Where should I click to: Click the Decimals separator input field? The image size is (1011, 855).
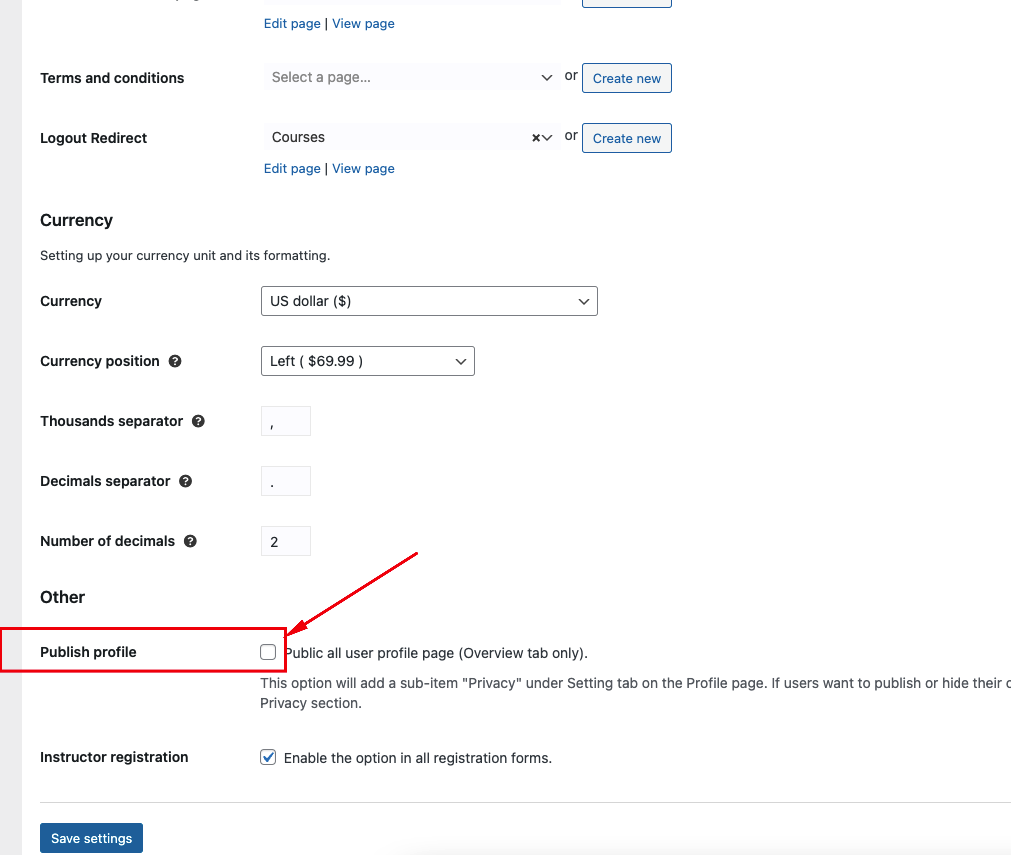tap(286, 481)
